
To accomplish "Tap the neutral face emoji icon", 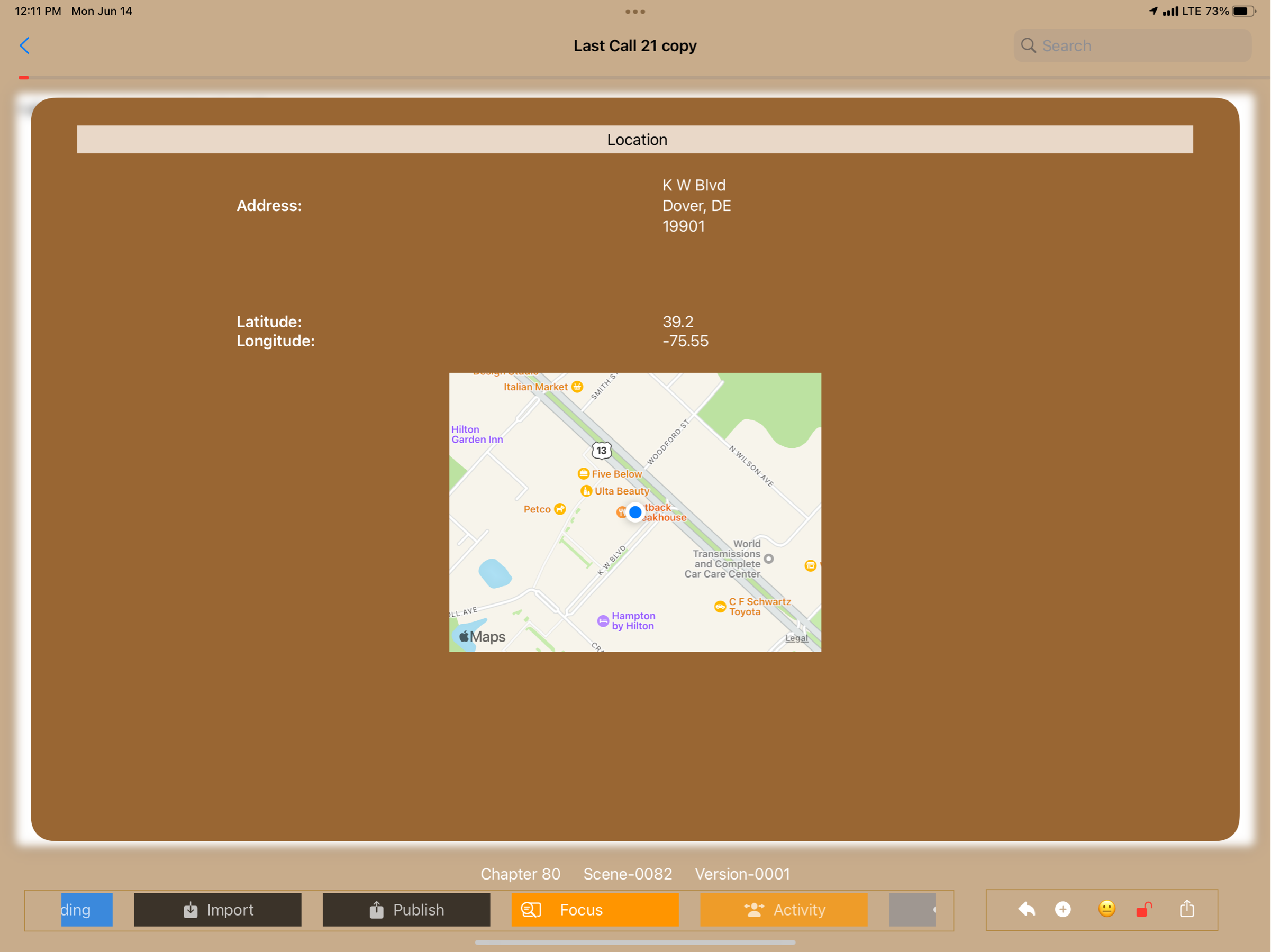I will click(1106, 908).
